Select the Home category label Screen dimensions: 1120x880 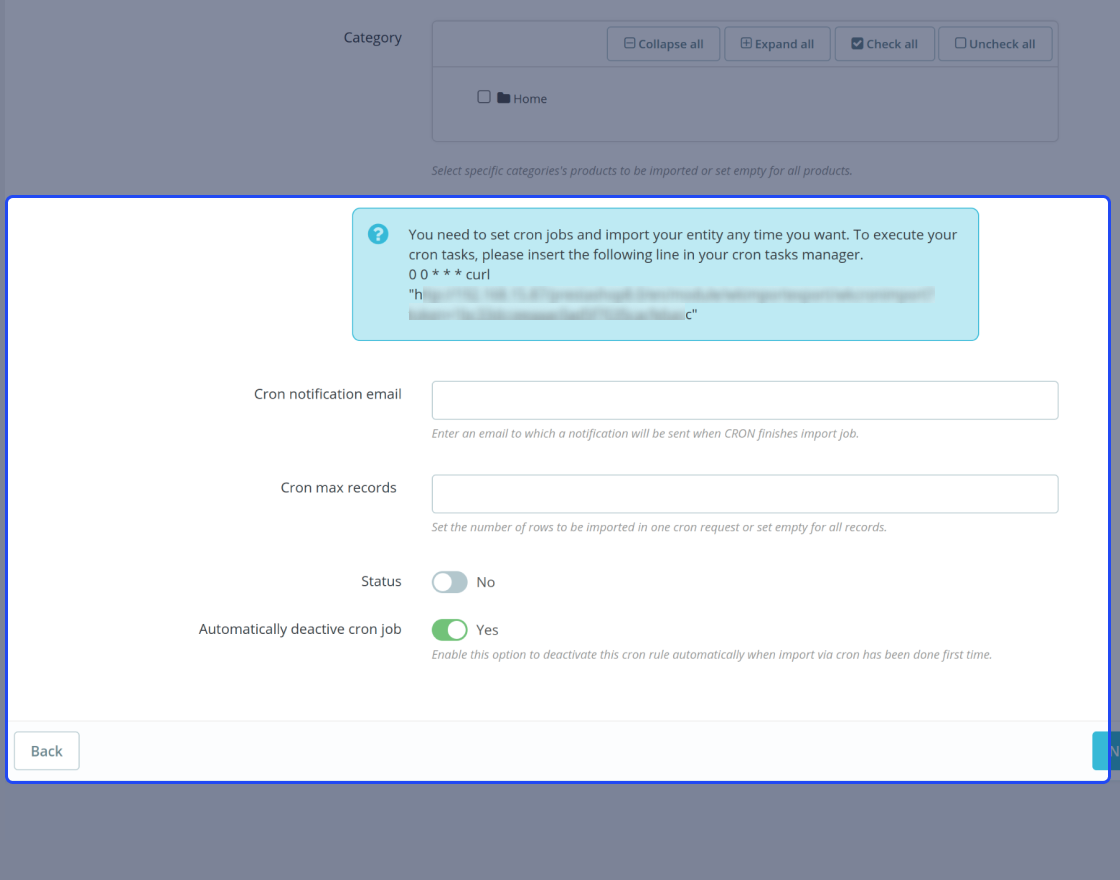click(530, 99)
